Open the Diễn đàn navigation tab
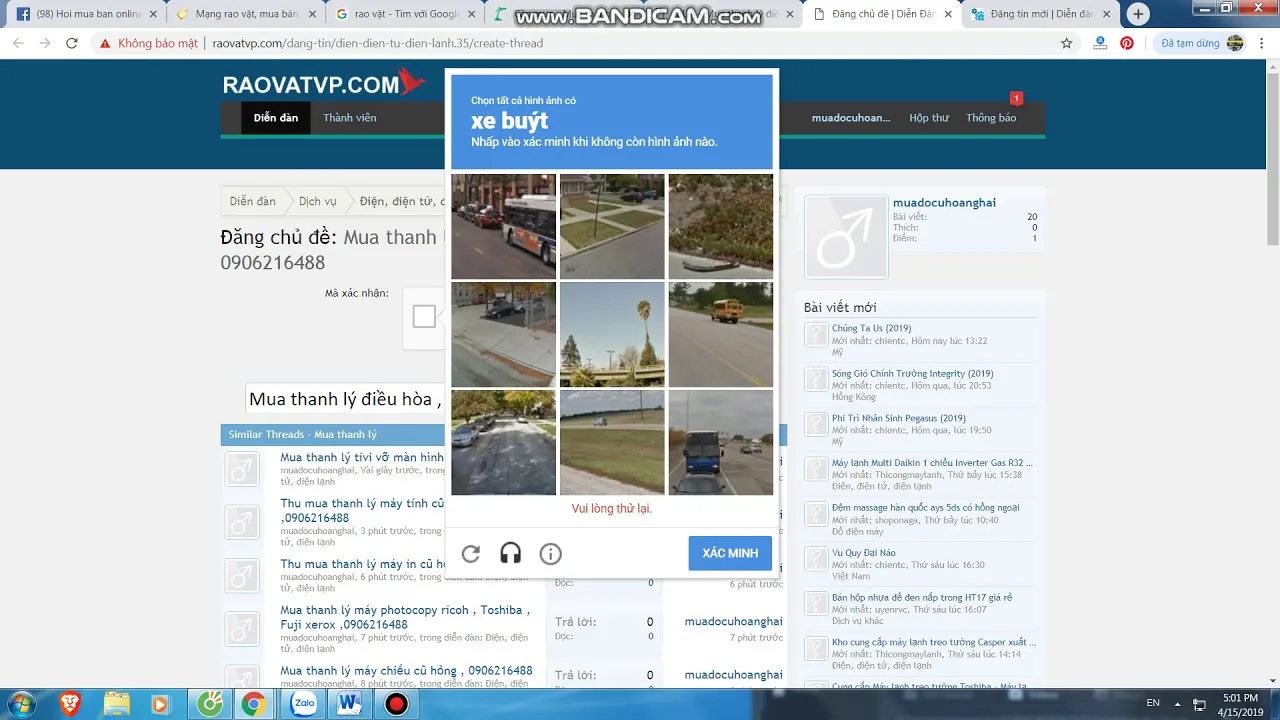 coord(276,118)
